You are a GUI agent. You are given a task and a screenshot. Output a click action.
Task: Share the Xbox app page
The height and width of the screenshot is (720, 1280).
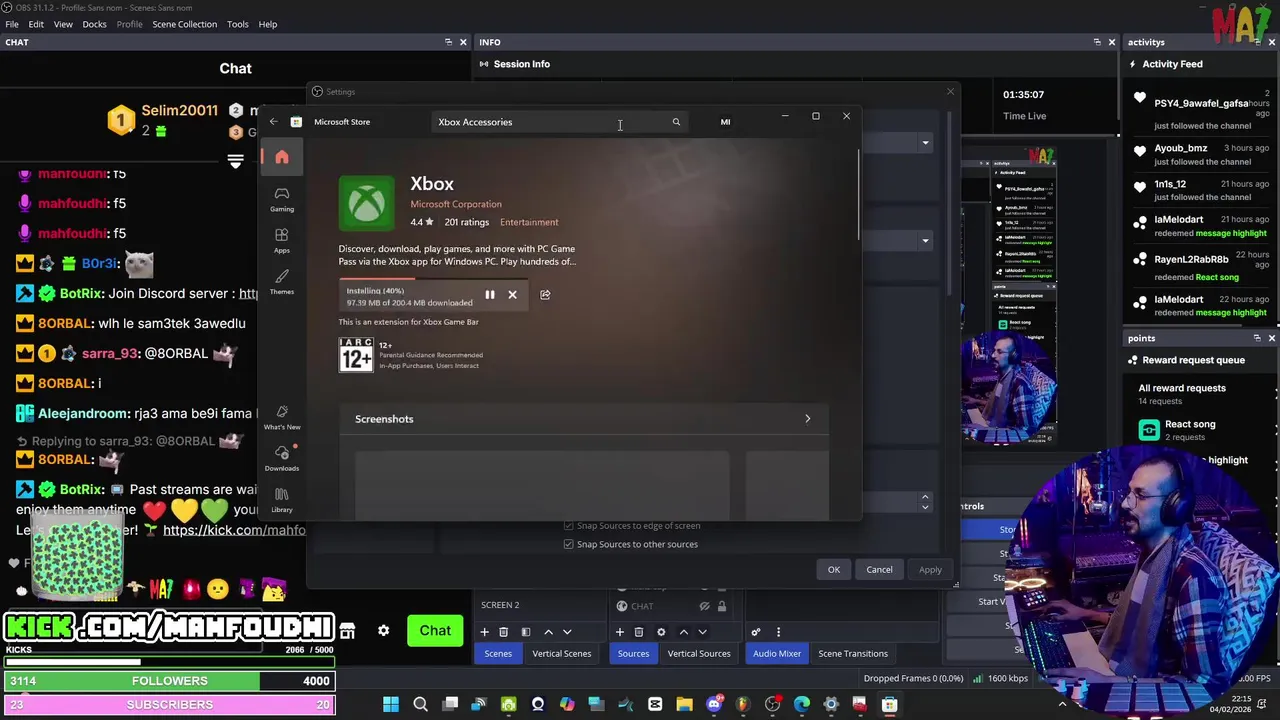[545, 295]
